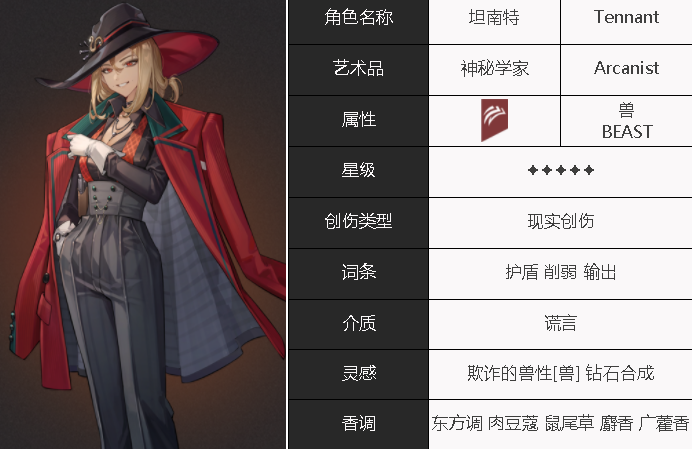Click the 输出 tag keyword

(x=599, y=272)
